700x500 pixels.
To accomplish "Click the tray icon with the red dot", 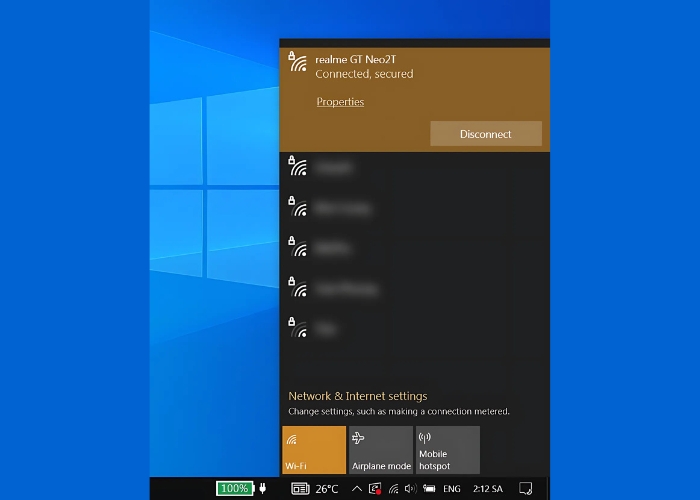I will [375, 489].
